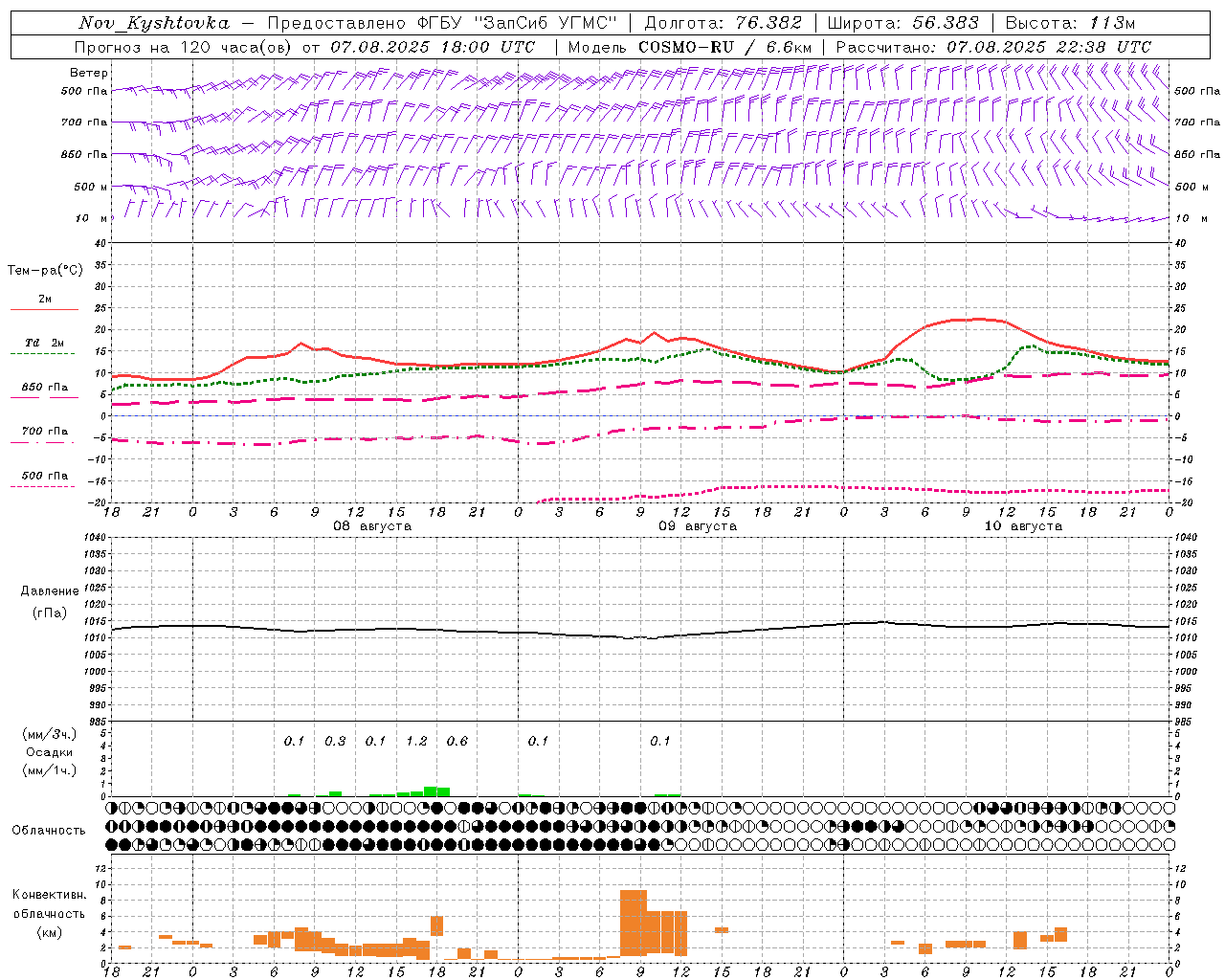Click the '(мм/3ч.)' precipitation unit label

pyautogui.click(x=50, y=734)
